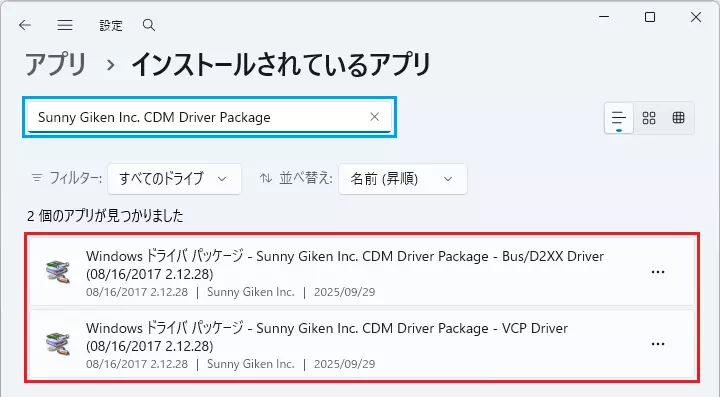Screen dimensions: 720x397
Task: Minimize the Settings window
Action: pos(604,17)
